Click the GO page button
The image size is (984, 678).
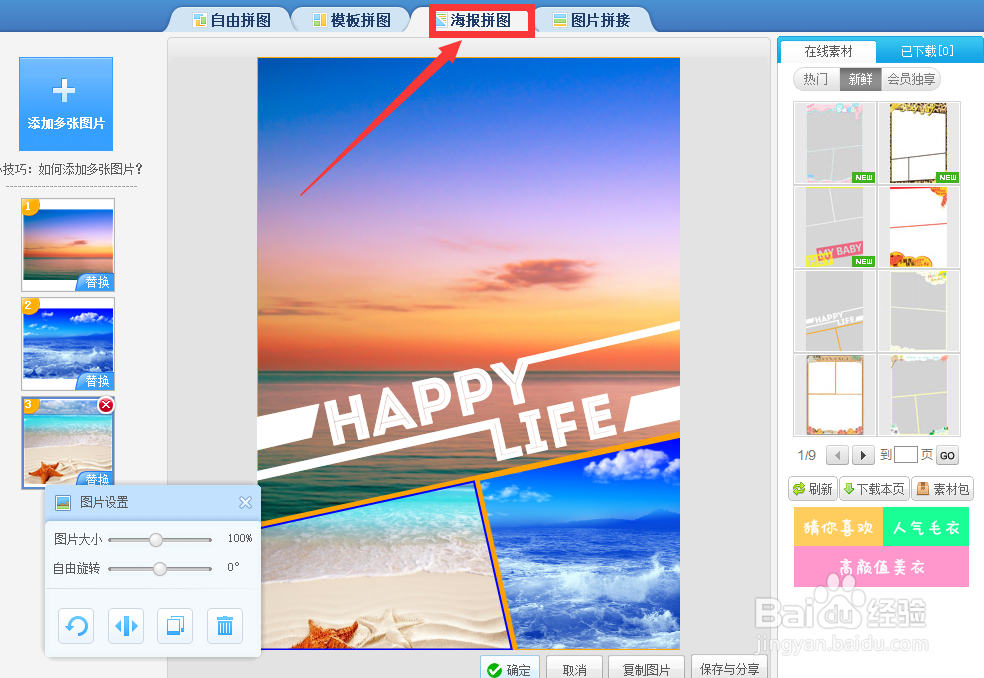(947, 456)
